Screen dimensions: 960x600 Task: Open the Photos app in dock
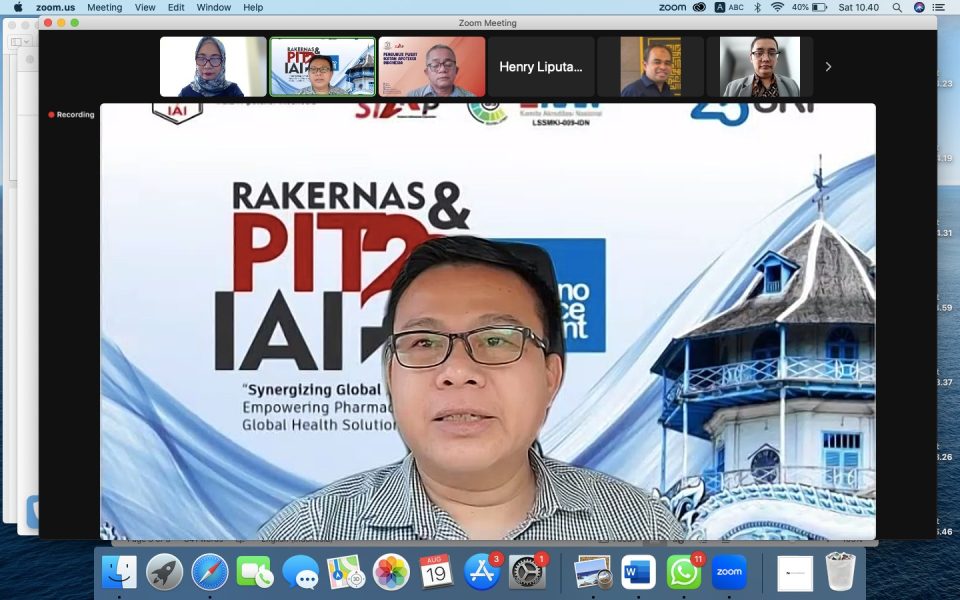pos(391,572)
